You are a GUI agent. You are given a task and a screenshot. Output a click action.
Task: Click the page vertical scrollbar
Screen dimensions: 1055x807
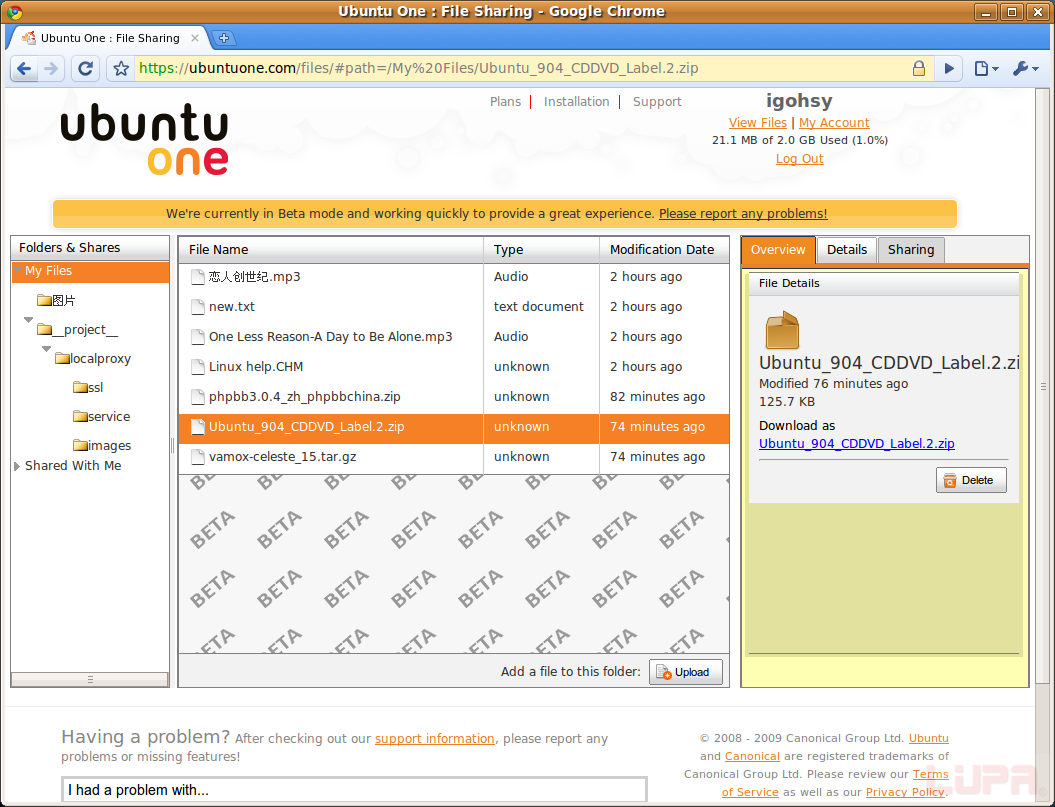1044,386
